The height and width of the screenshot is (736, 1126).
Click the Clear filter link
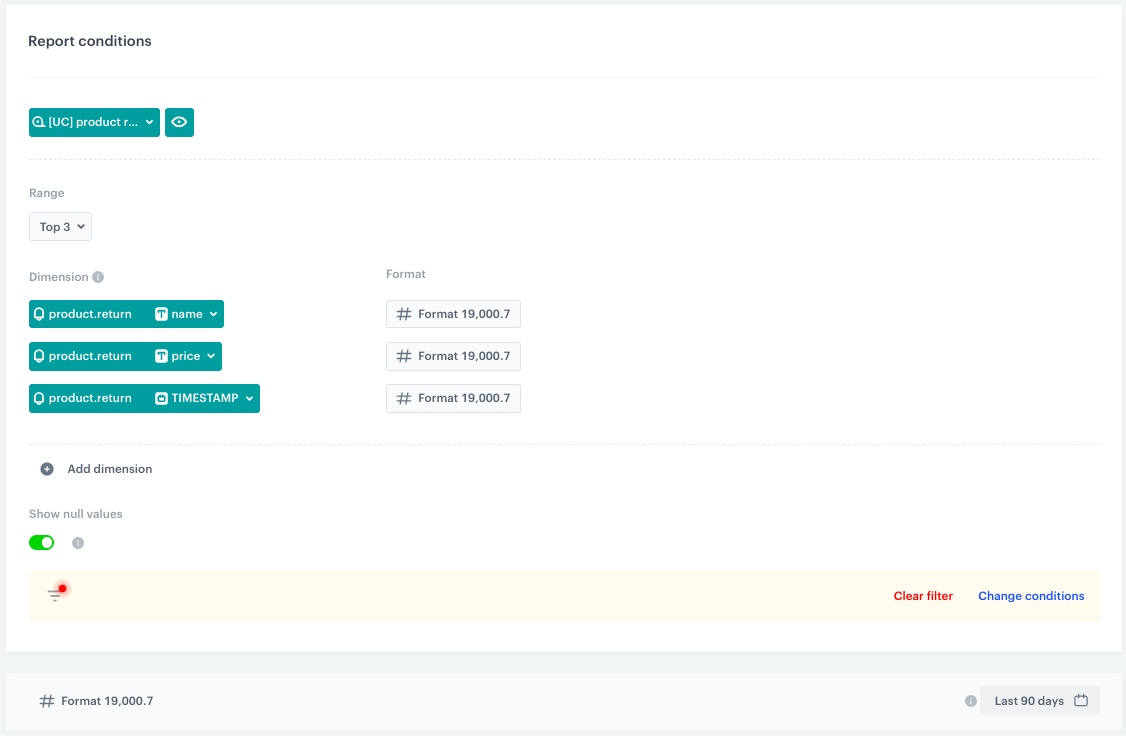(923, 596)
